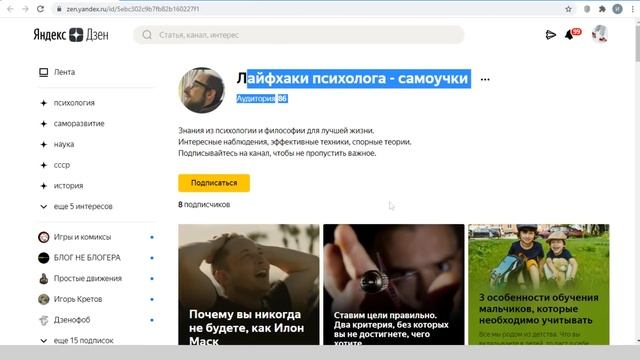Click the Игорь Кретов channel icon
The image size is (640, 360).
44,300
